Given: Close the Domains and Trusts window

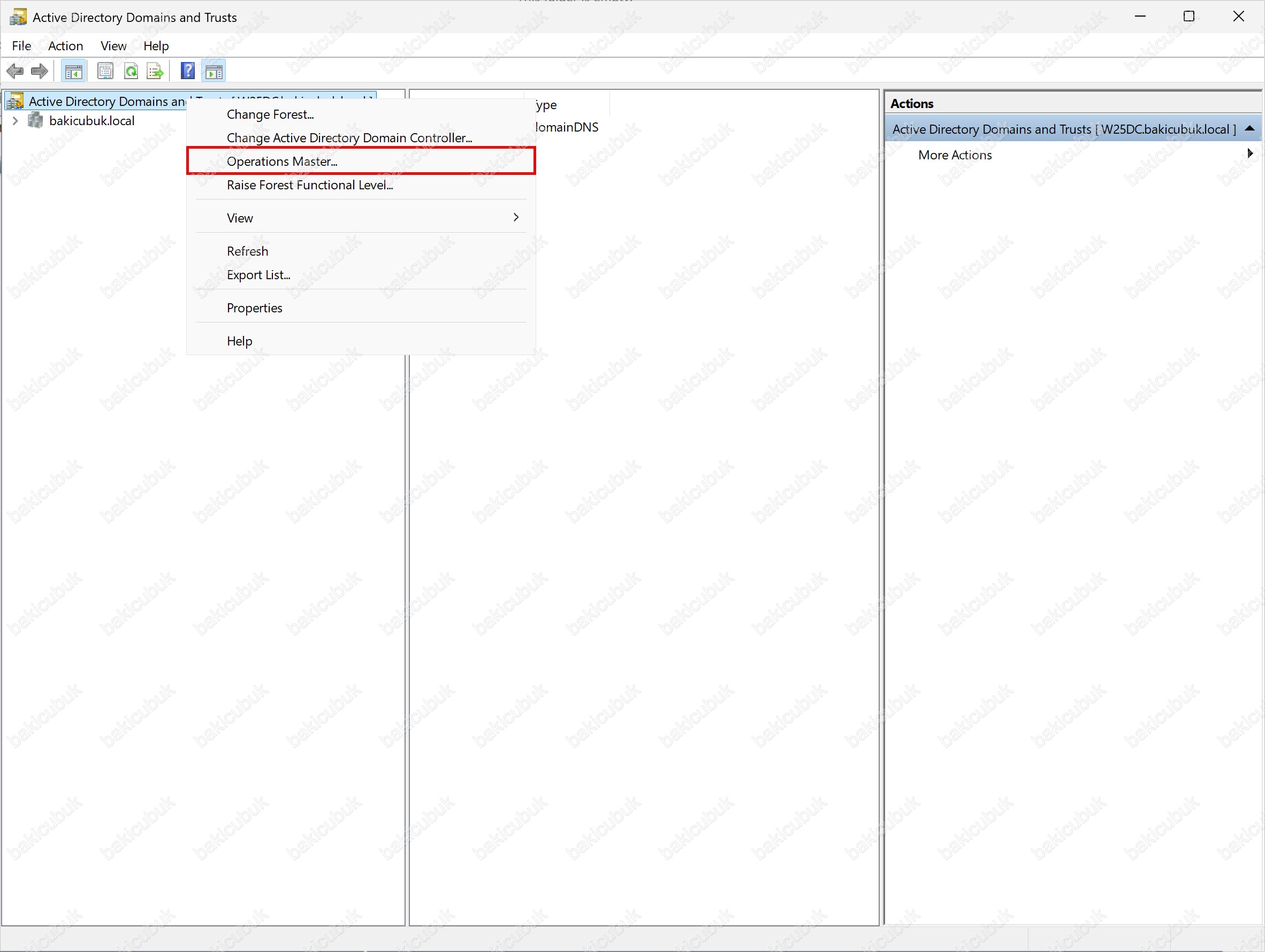Looking at the screenshot, I should (x=1239, y=17).
